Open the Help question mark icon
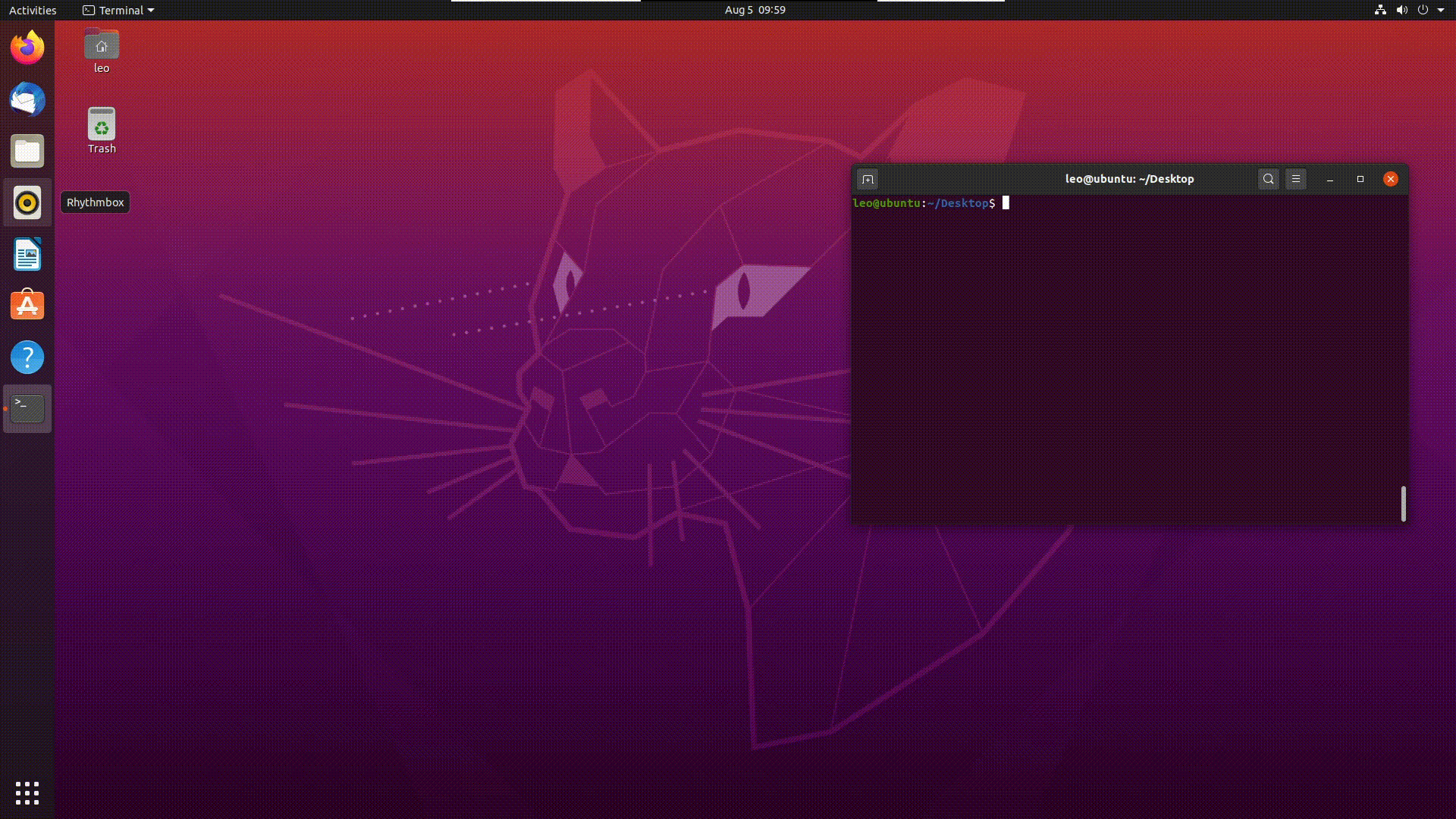The image size is (1456, 819). pyautogui.click(x=27, y=357)
